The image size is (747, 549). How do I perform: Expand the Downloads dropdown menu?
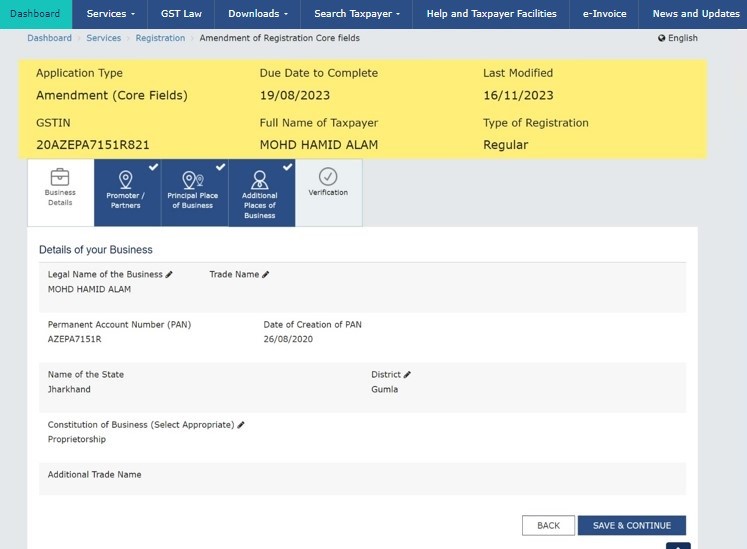pos(258,14)
